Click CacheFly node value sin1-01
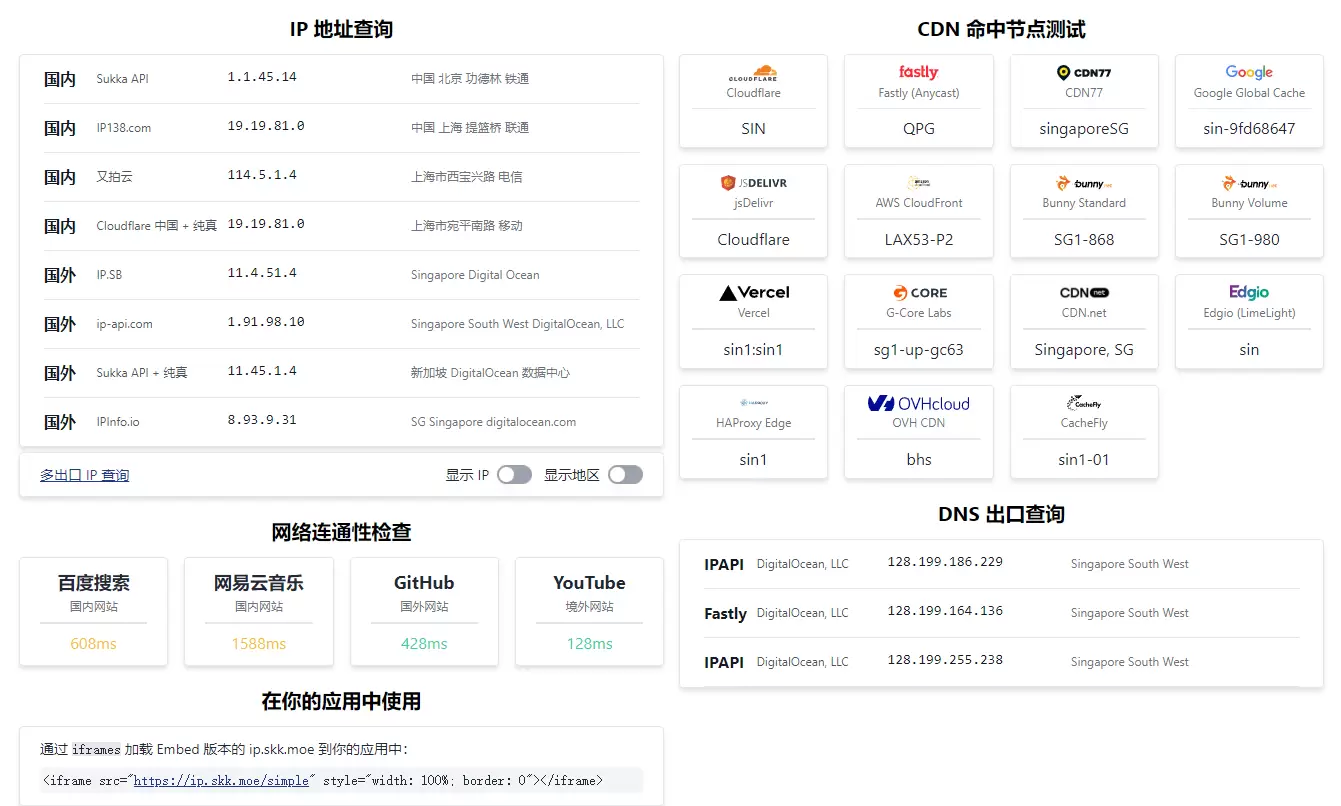Screen dimensions: 1341x806 click(1084, 459)
